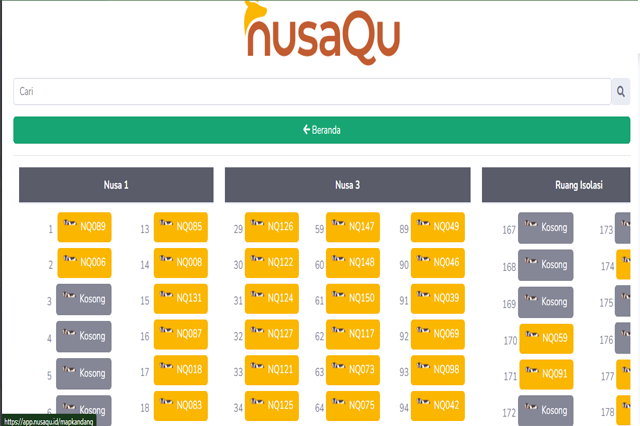Select empty Kosong stall 5
The image size is (640, 426).
(x=84, y=373)
